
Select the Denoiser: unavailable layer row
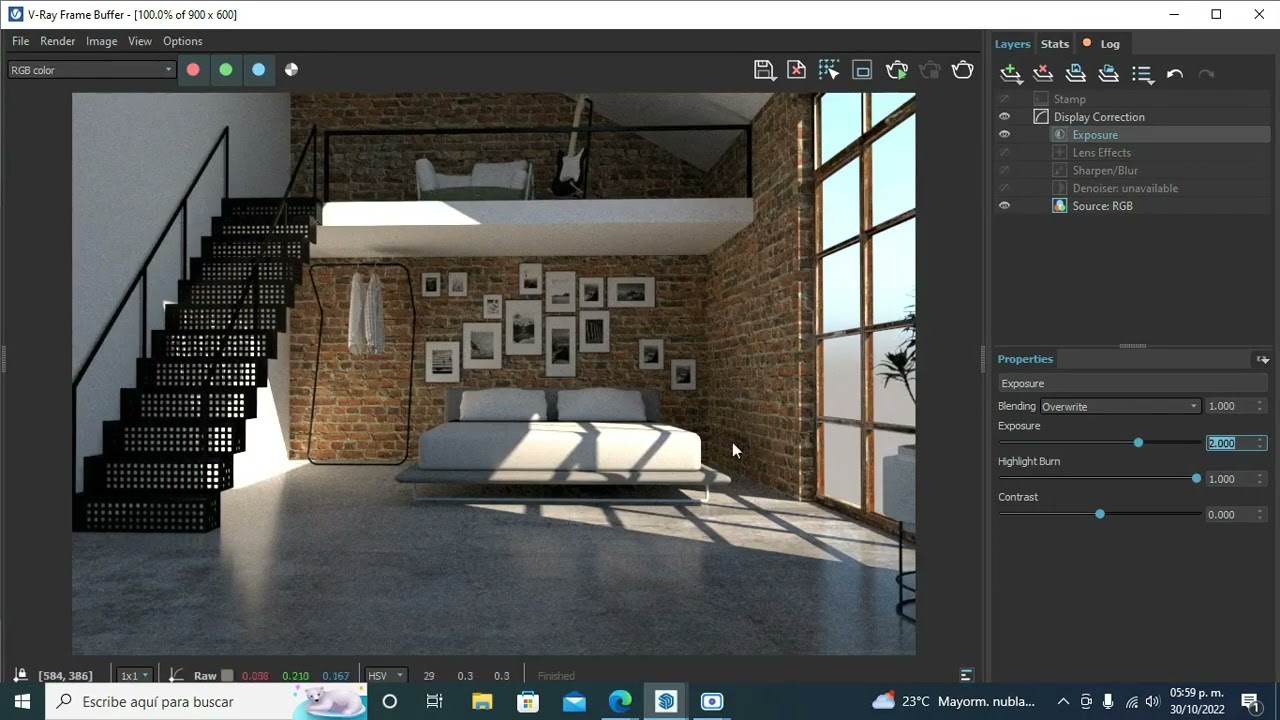pyautogui.click(x=1132, y=188)
